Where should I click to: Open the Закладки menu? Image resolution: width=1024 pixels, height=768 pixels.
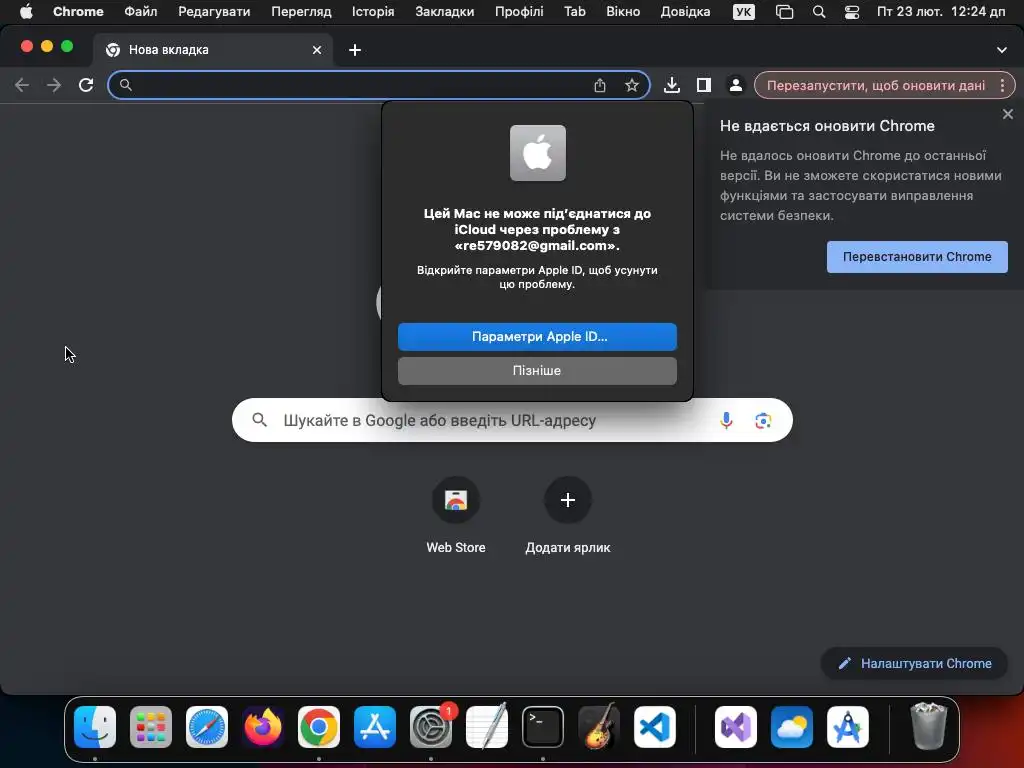445,12
